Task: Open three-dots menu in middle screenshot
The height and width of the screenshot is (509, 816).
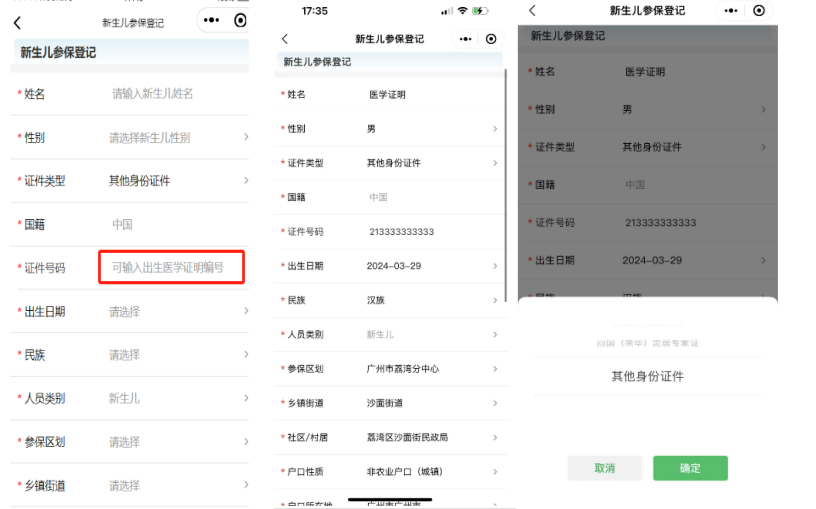Action: [465, 39]
